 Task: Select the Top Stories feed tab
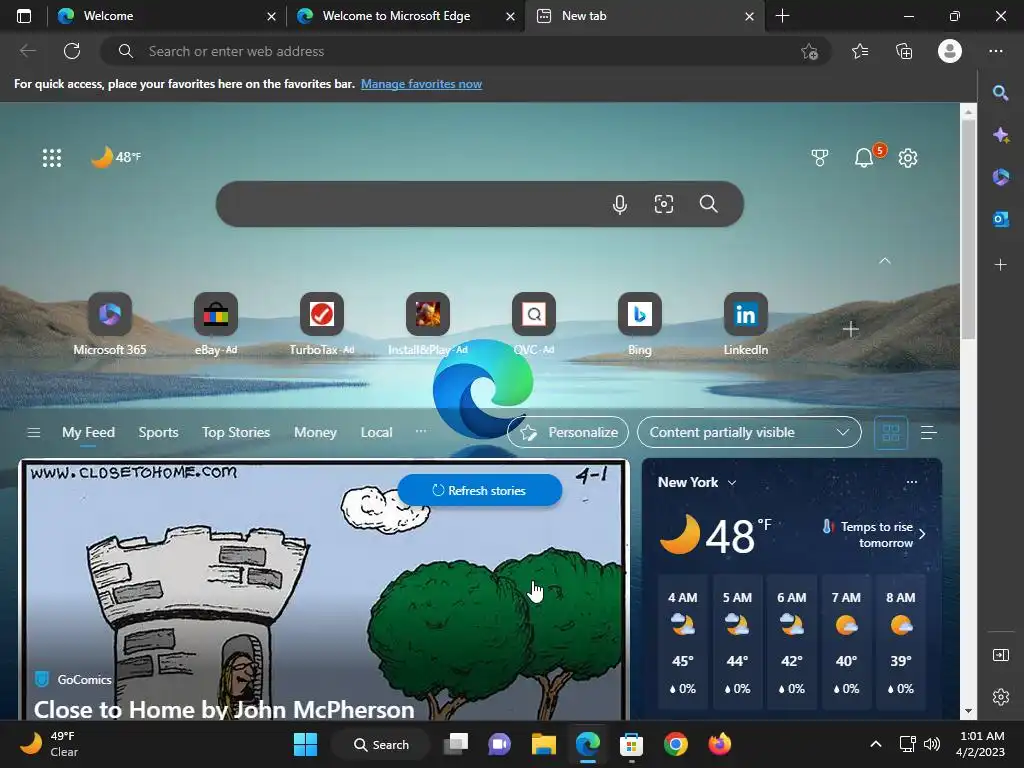coord(236,432)
